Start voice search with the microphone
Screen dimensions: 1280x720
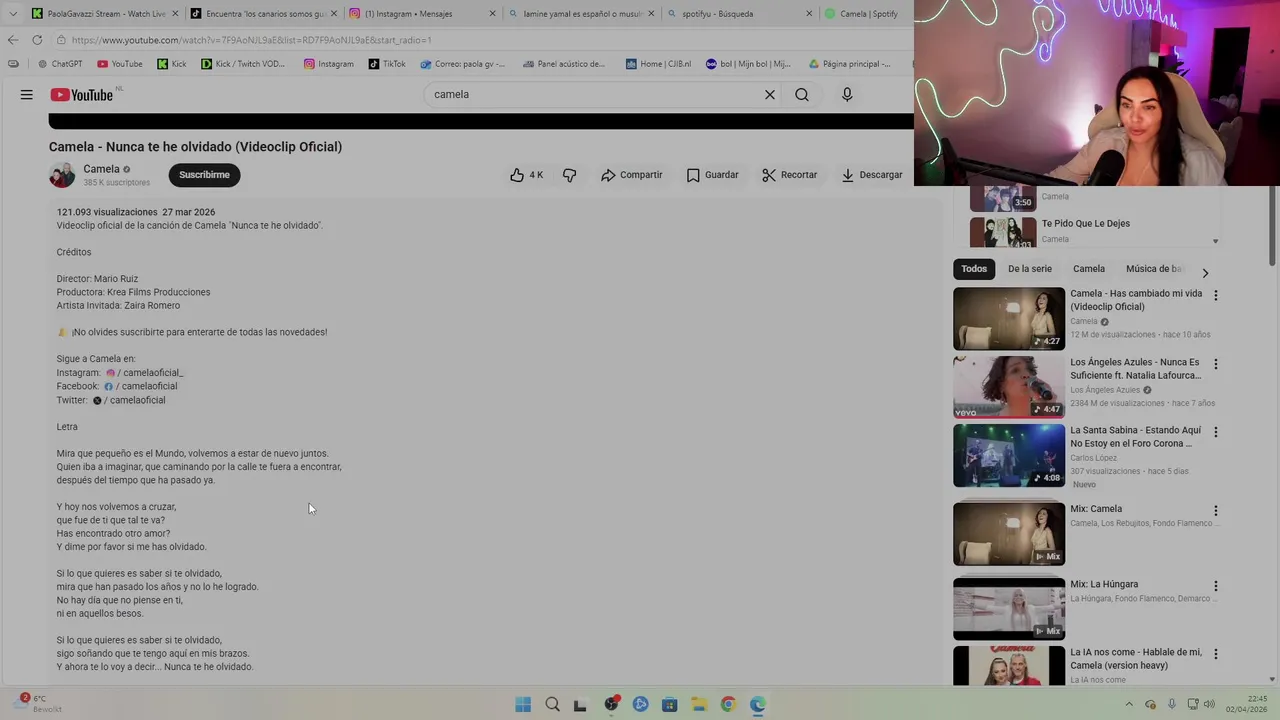[847, 94]
